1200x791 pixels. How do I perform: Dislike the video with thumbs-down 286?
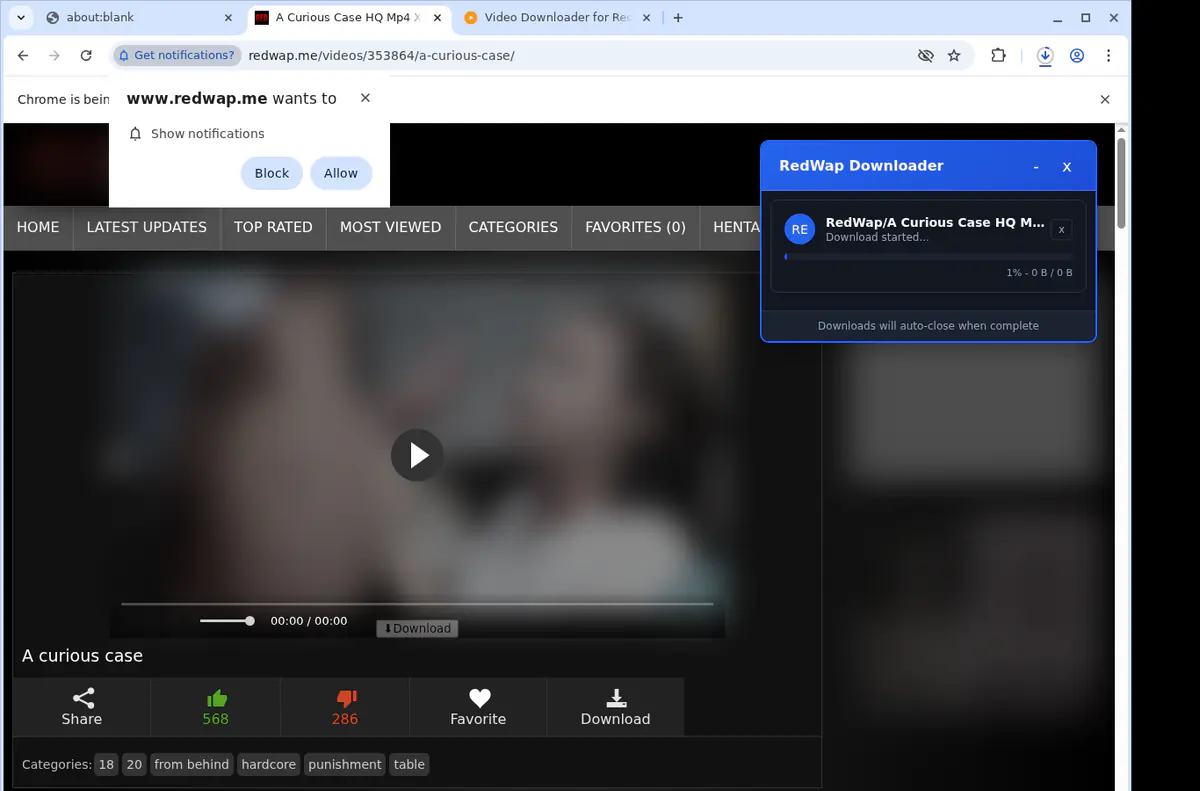345,707
